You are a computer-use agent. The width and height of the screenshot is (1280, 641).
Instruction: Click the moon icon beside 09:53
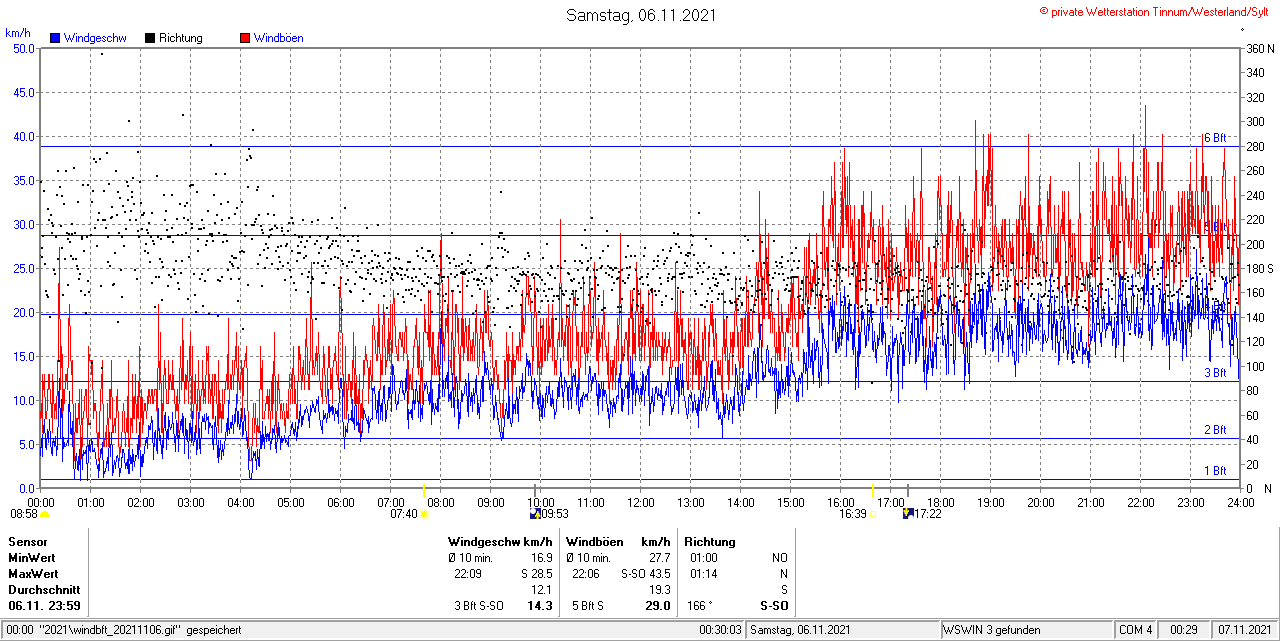[535, 514]
